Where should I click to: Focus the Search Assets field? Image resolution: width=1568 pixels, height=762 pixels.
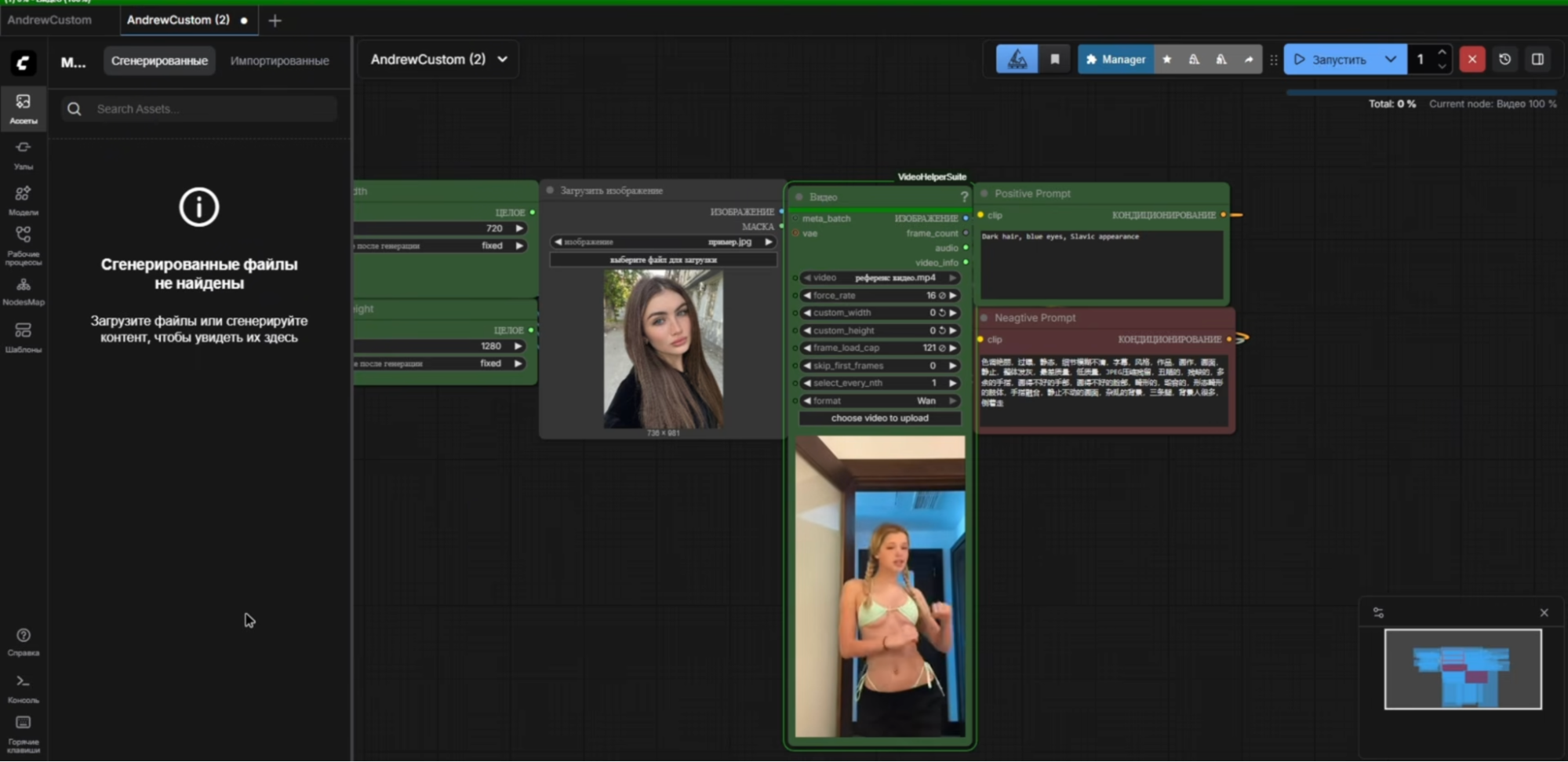point(199,109)
